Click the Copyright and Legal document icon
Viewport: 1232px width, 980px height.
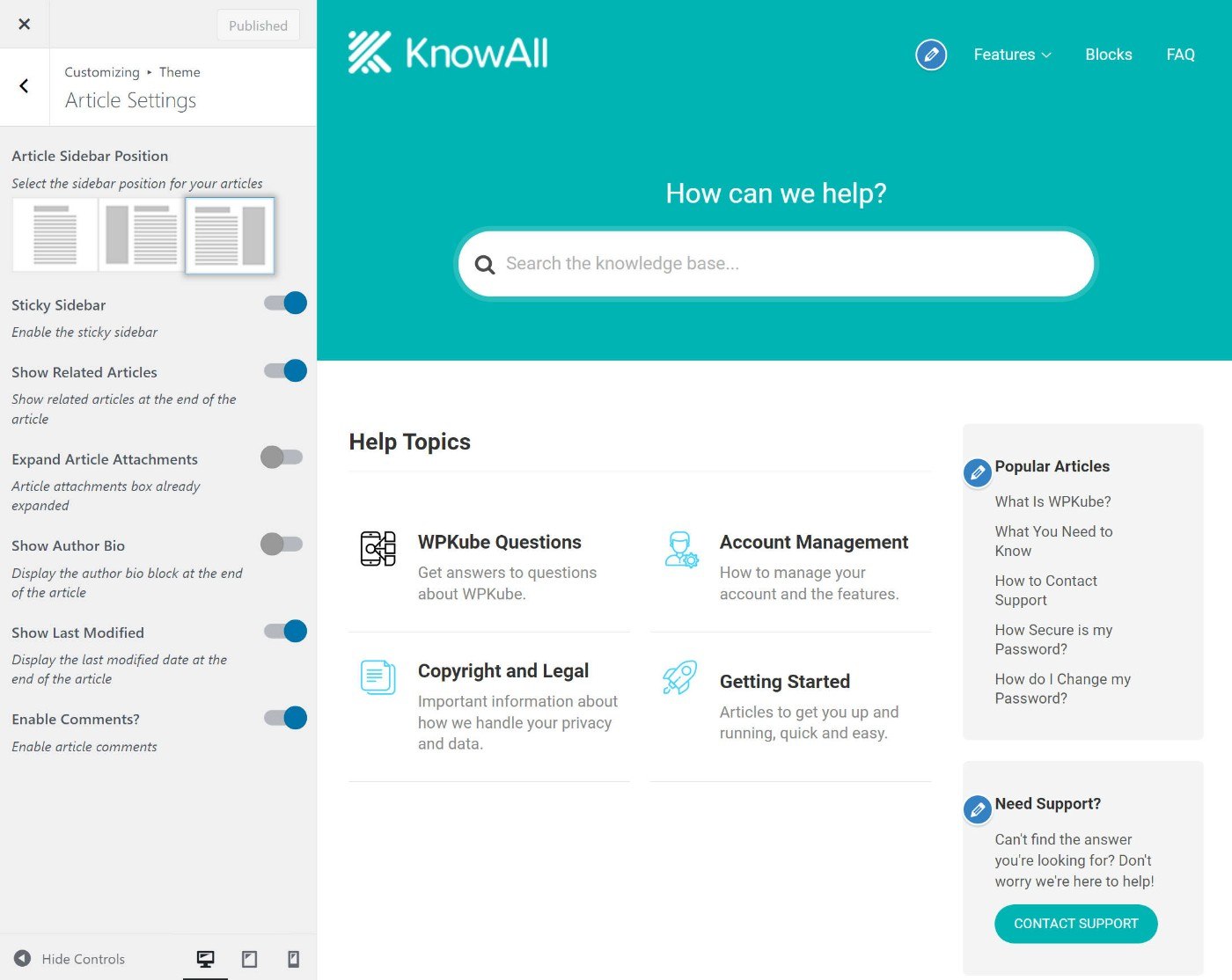tap(378, 677)
